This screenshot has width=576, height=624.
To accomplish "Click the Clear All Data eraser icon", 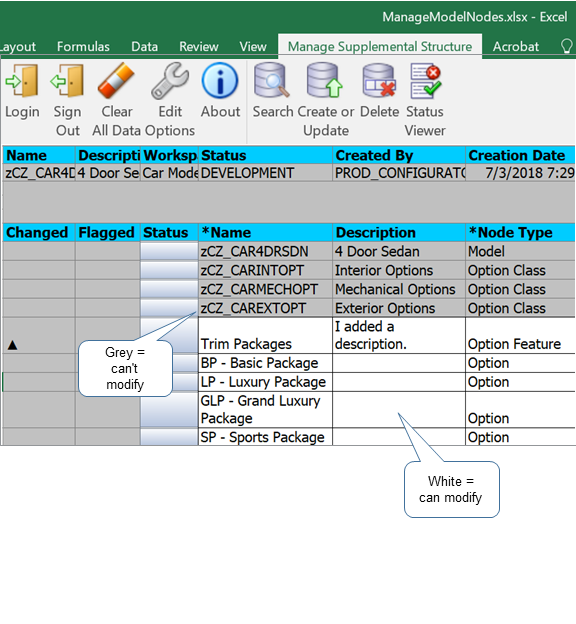I will point(116,80).
